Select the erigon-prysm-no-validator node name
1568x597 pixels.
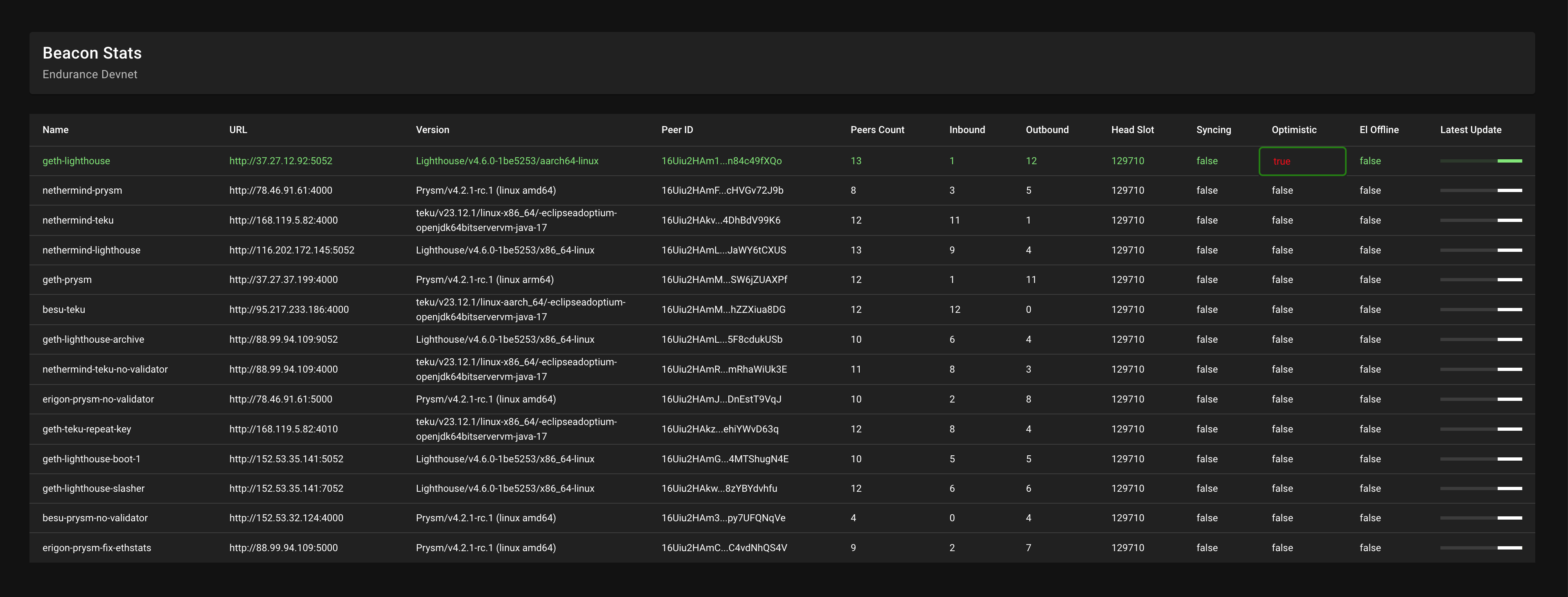98,399
